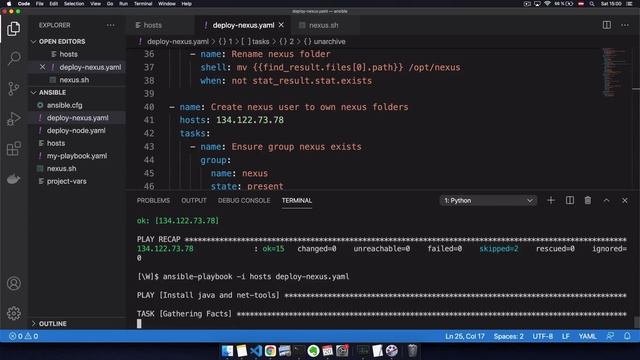Create a new terminal with plus icon
Image resolution: width=640 pixels, height=360 pixels.
coord(551,200)
